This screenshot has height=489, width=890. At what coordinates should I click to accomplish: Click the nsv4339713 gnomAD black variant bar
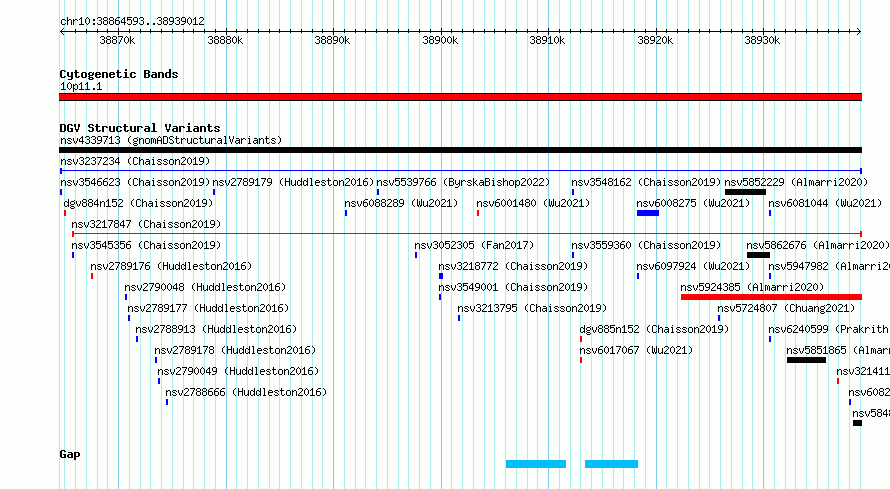[460, 150]
